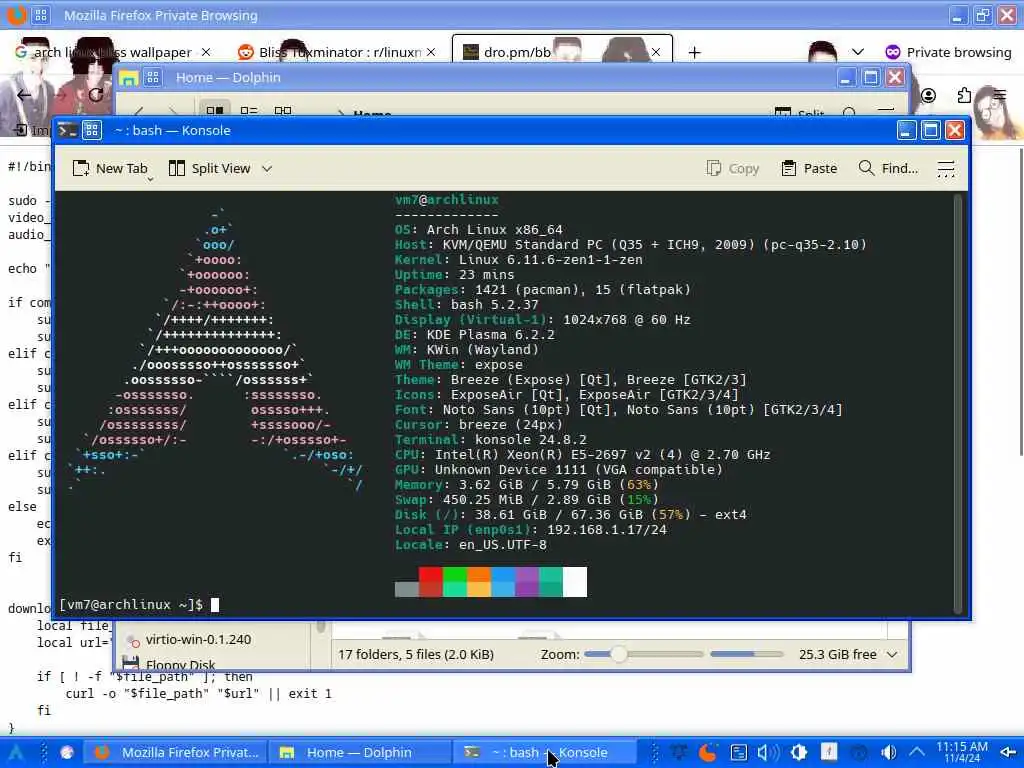The width and height of the screenshot is (1024, 768).
Task: Expand the 25.3 GiB free dropdown
Action: [892, 654]
